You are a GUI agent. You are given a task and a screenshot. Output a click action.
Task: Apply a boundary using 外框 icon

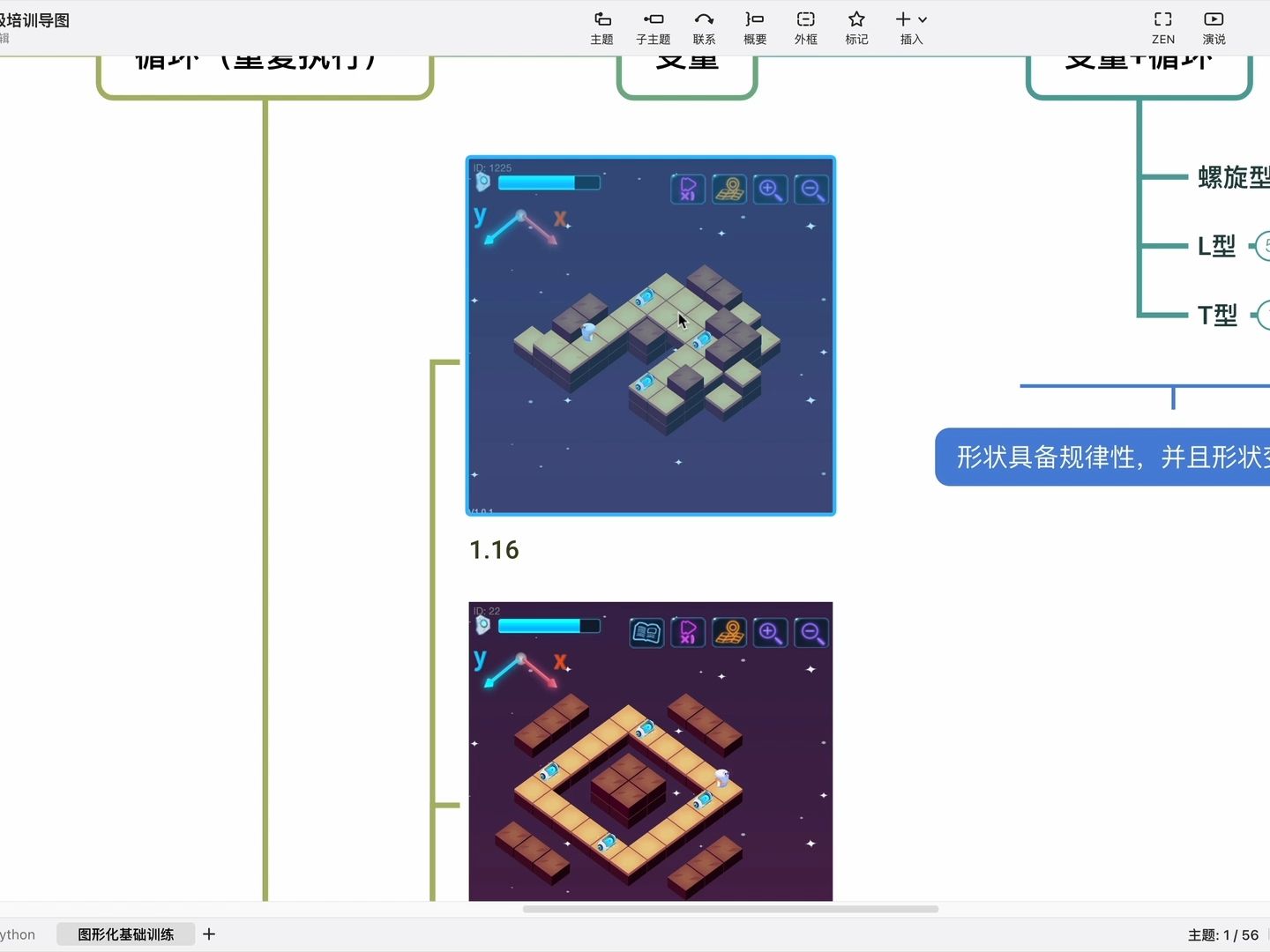805,25
